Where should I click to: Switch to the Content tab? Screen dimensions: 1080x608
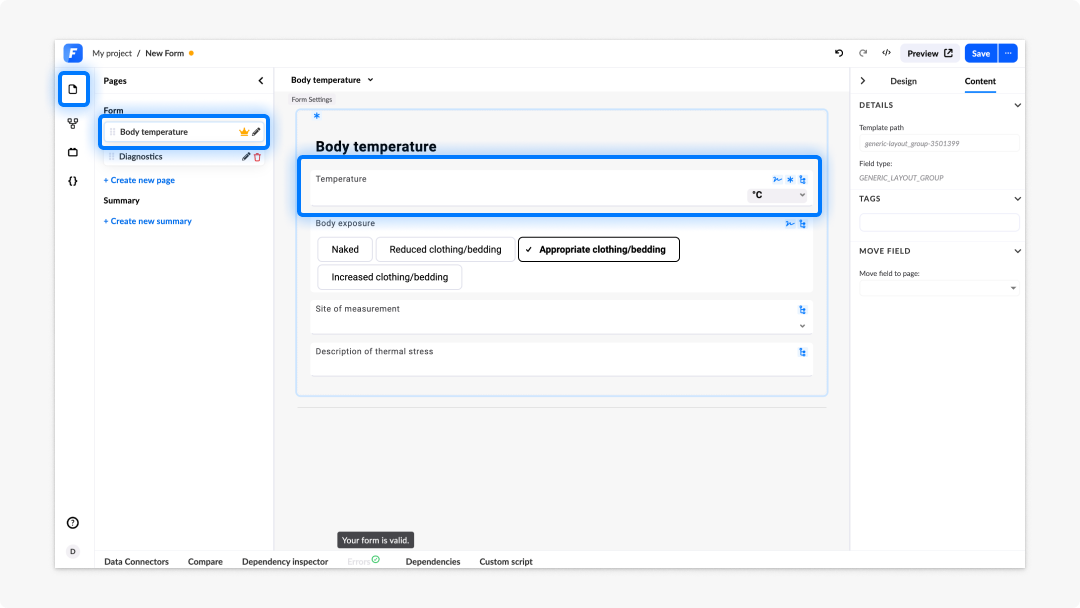point(980,81)
